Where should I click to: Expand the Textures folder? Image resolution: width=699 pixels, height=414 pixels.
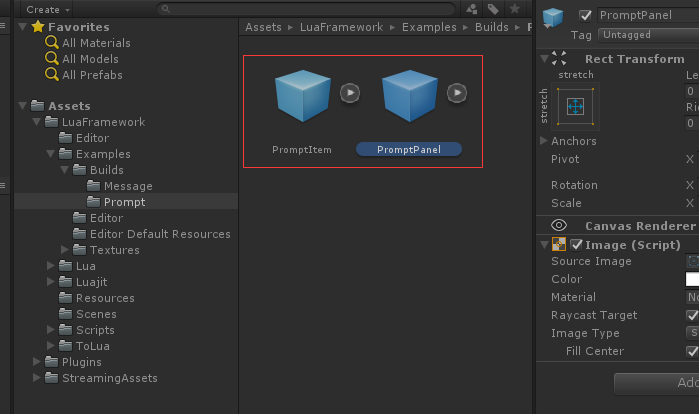[65, 250]
